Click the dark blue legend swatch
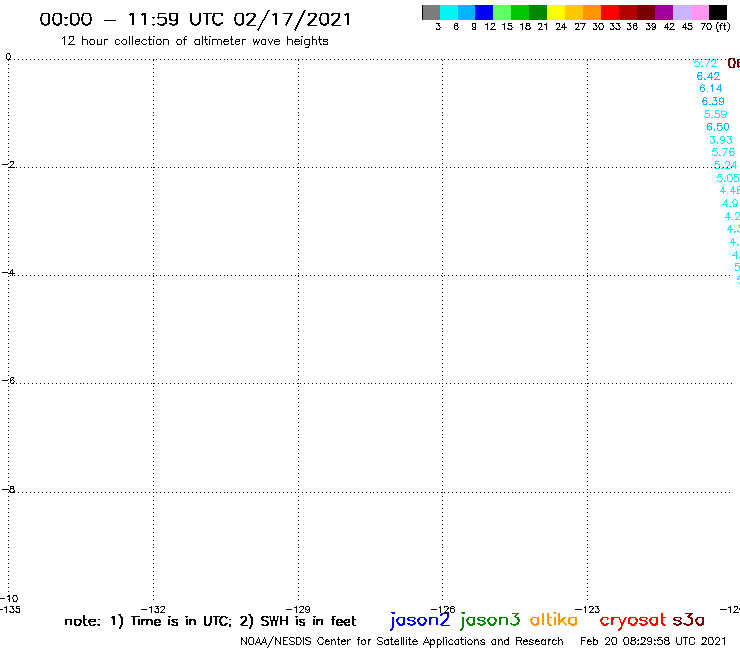This screenshot has height=650, width=740. [x=484, y=12]
